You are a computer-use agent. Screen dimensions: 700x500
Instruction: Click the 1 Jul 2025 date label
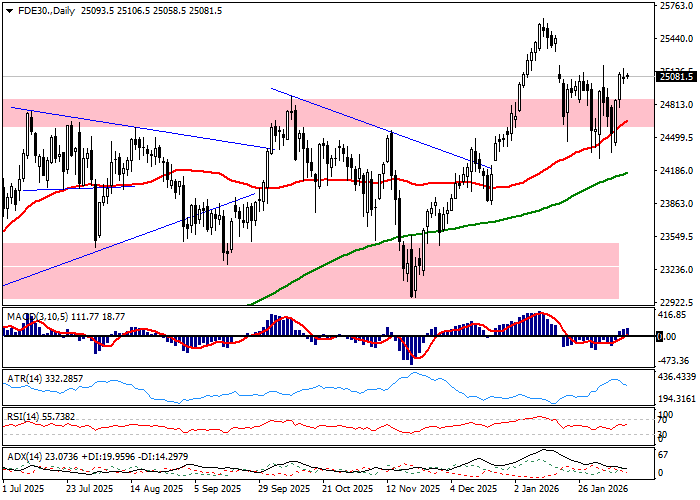point(22,490)
